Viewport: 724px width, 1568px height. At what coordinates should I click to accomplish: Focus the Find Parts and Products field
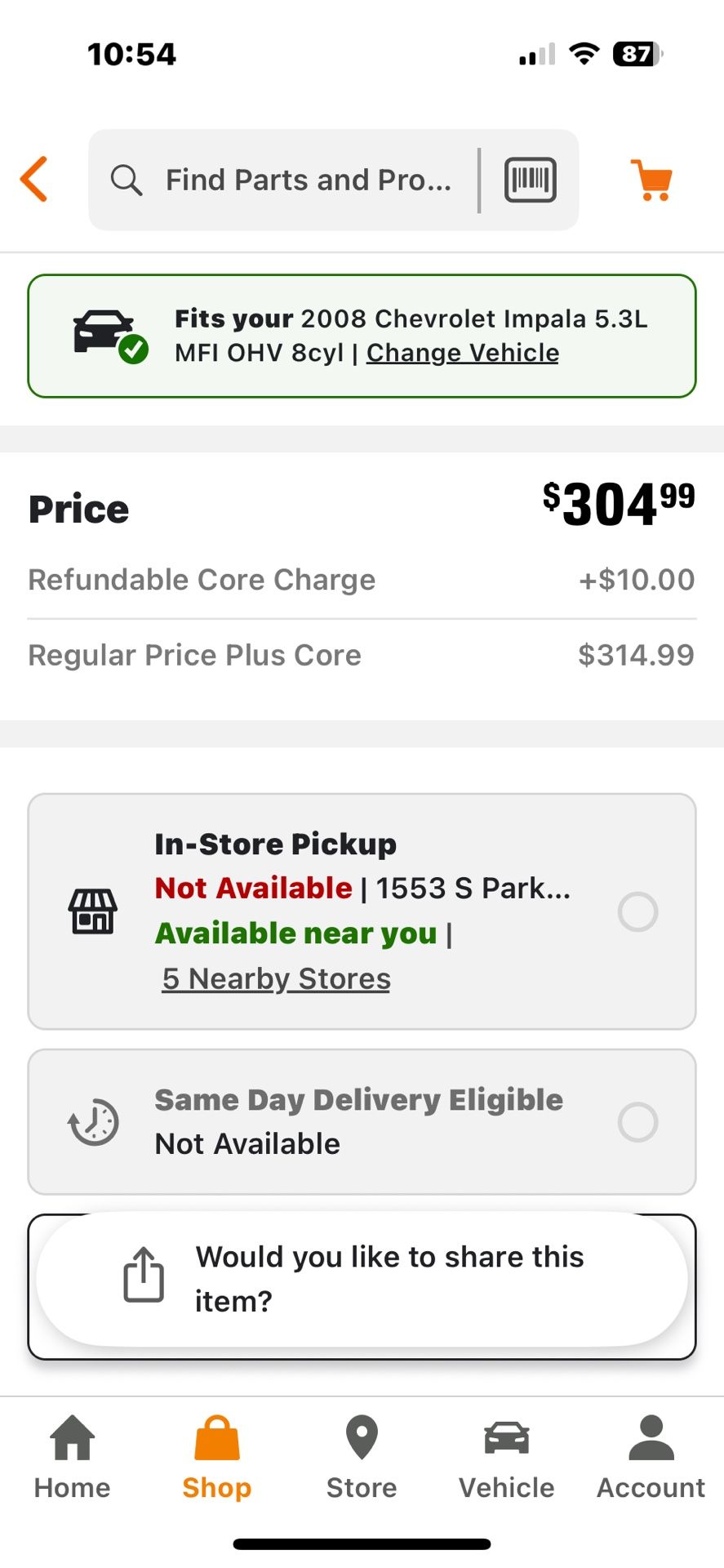tap(309, 180)
